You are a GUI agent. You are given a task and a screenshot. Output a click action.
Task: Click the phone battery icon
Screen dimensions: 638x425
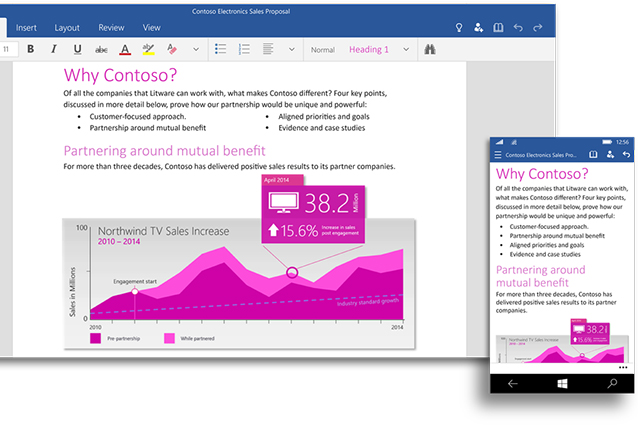(607, 142)
